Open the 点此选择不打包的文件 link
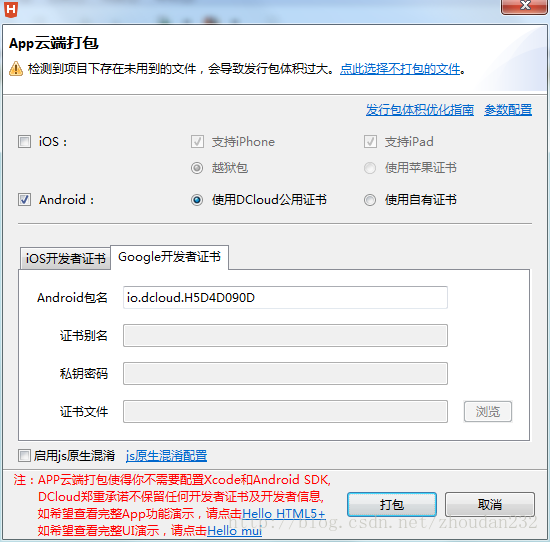The image size is (550, 542). 400,68
